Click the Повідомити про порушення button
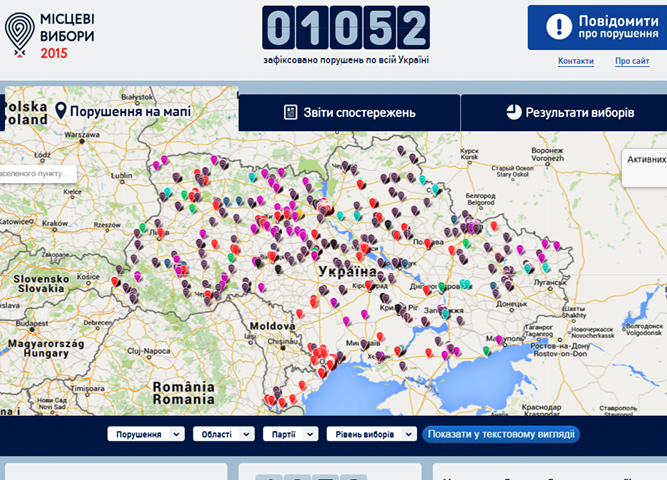Viewport: 667px width, 480px height. [x=597, y=28]
